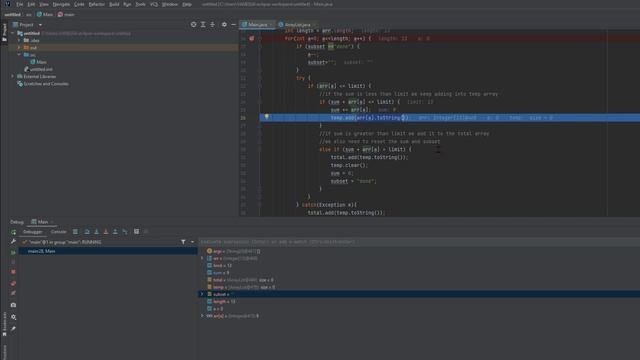Click the breakpoint marker on the for-loop line

click(x=251, y=38)
